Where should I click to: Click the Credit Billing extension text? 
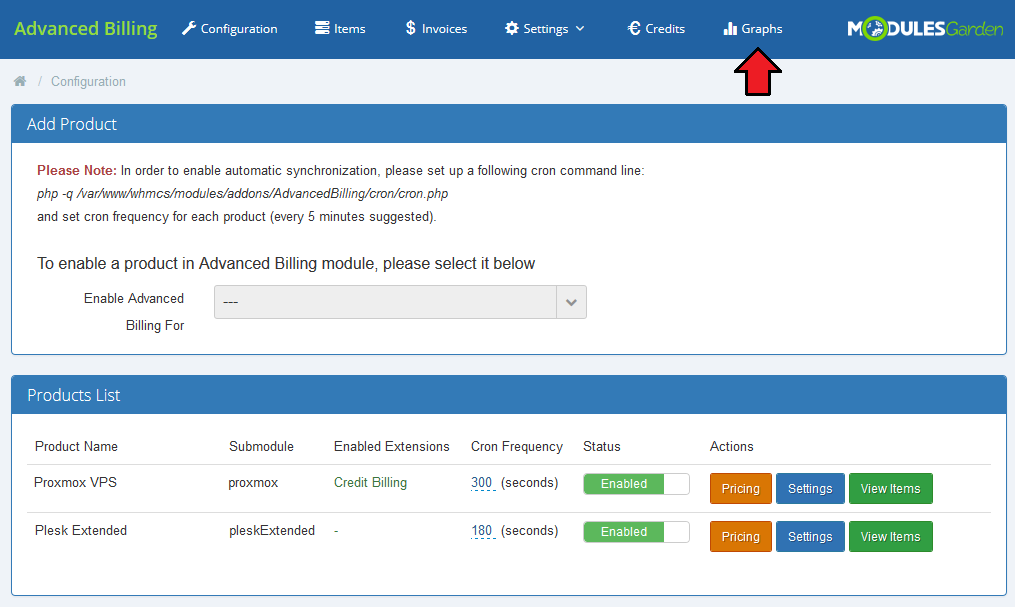pyautogui.click(x=370, y=483)
